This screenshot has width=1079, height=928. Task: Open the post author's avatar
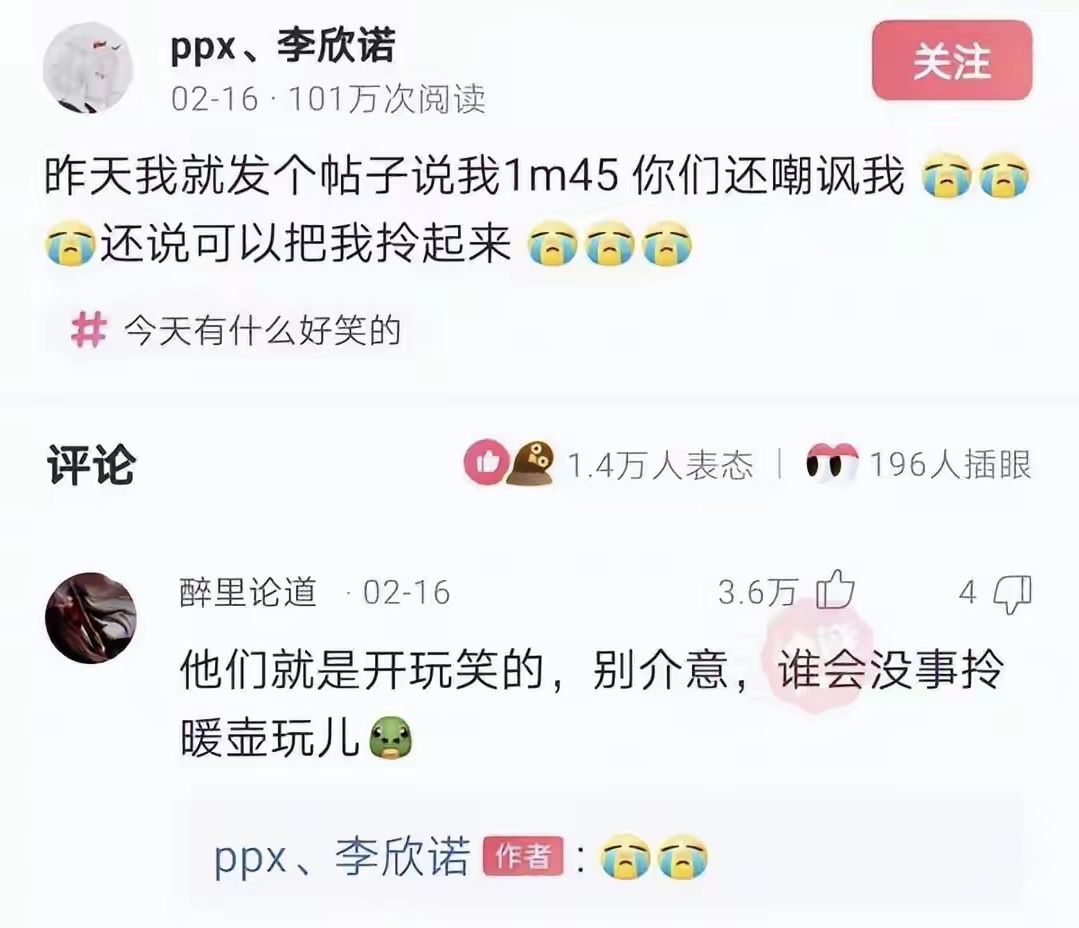pos(87,67)
